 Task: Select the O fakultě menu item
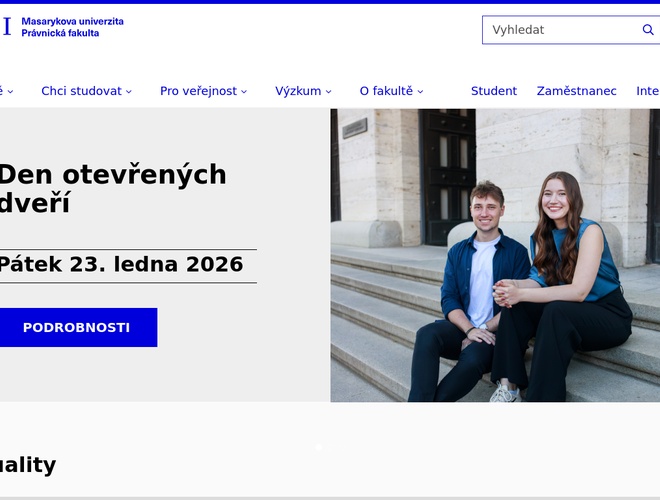click(386, 91)
